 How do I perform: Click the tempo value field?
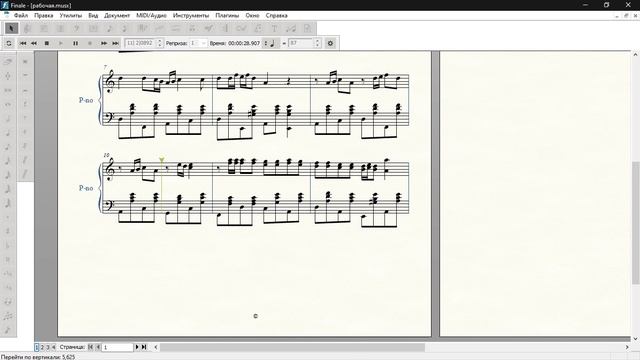[301, 43]
